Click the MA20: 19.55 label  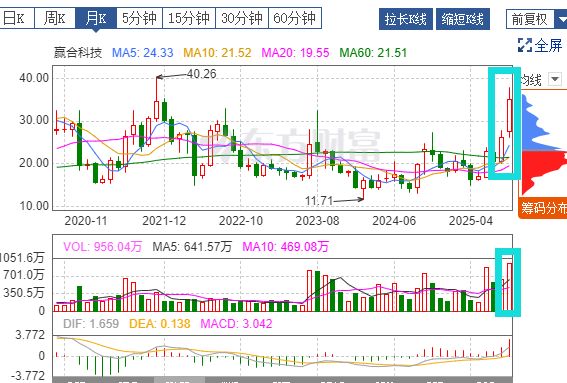[x=295, y=53]
